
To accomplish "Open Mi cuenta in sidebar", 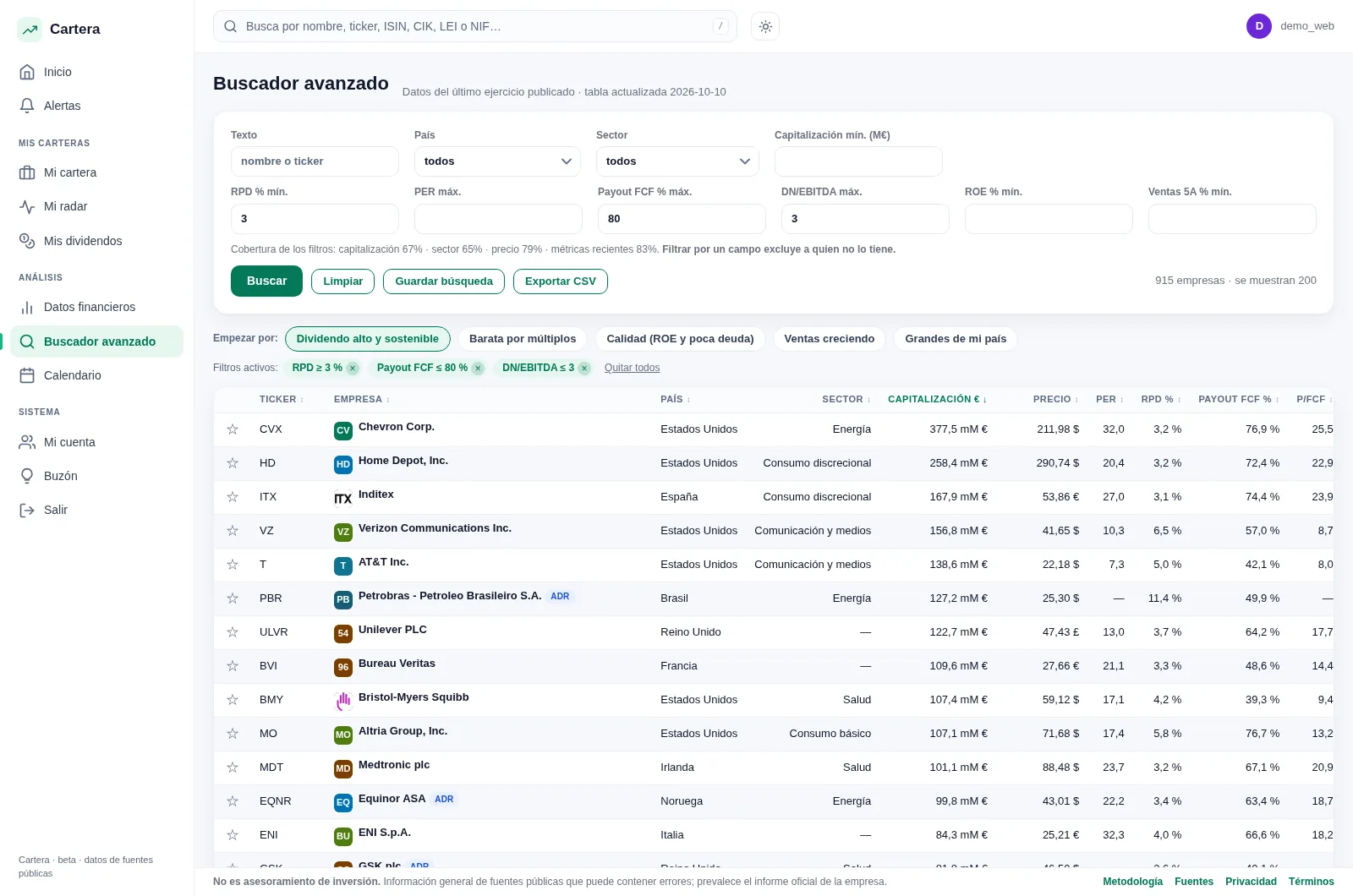I will pos(96,442).
